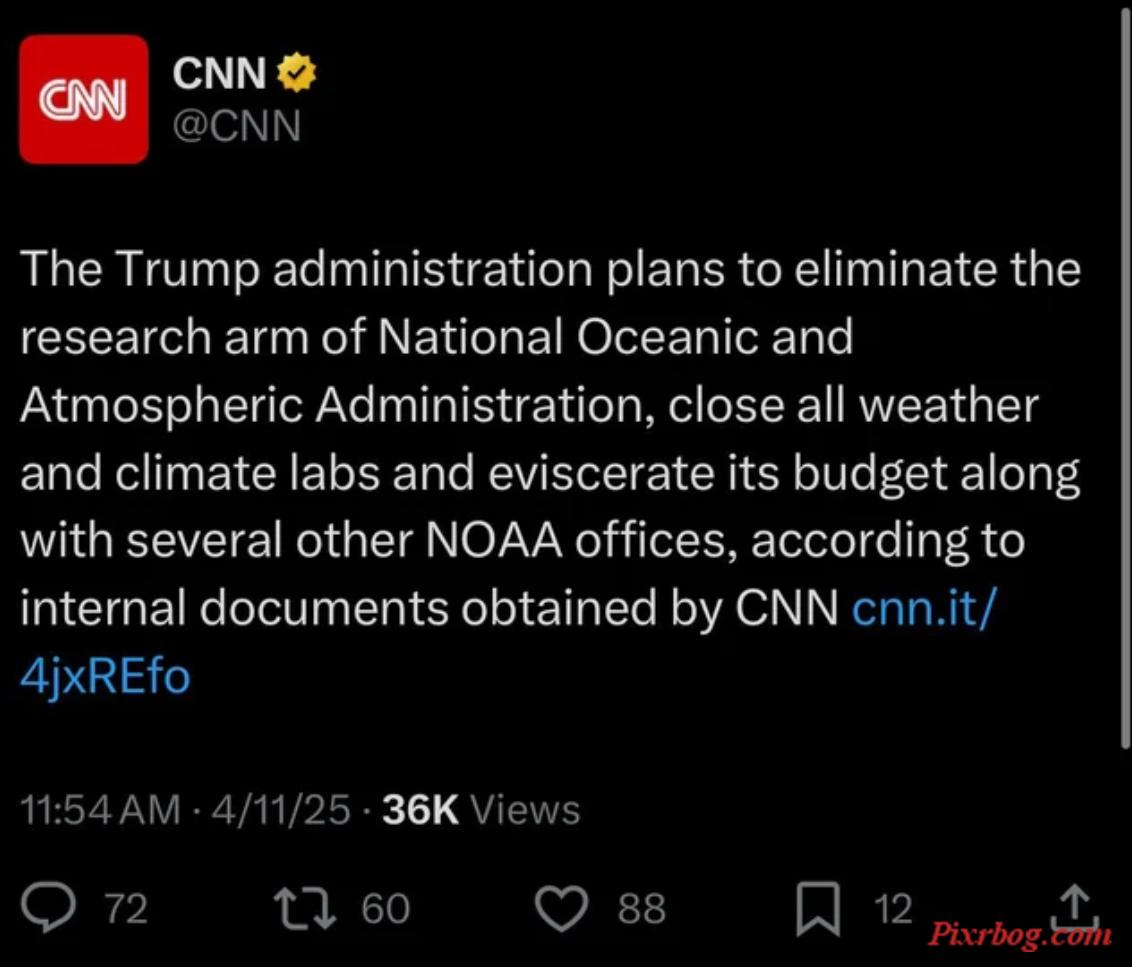Click the vertical scrollbar on right

1126,376
